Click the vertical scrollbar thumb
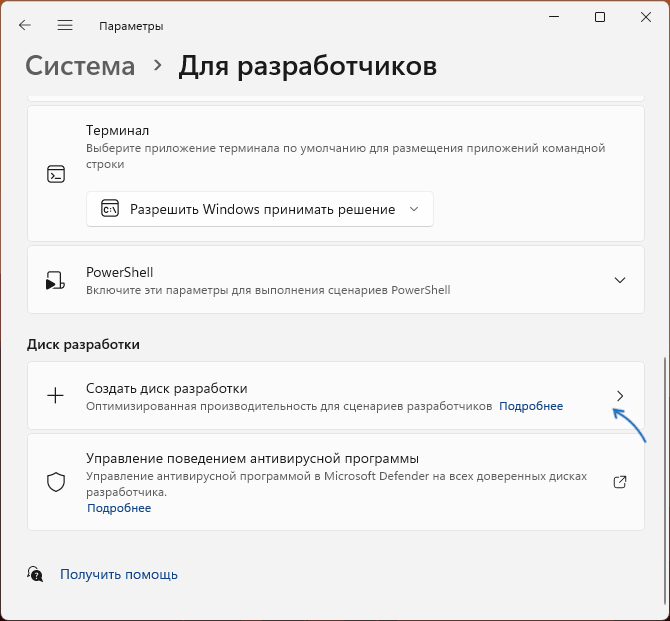Image resolution: width=670 pixels, height=621 pixels. 665,479
